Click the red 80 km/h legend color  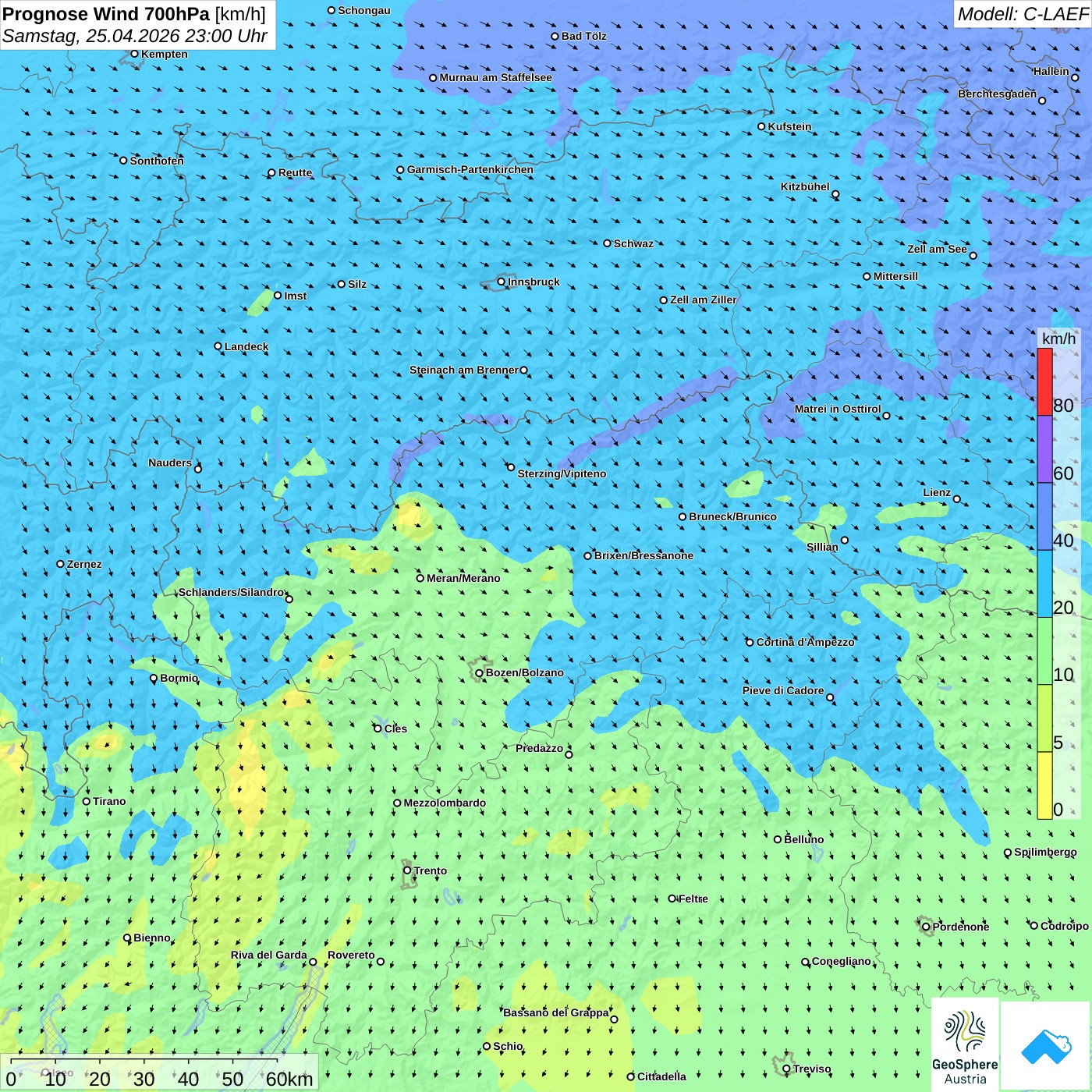coord(1044,381)
